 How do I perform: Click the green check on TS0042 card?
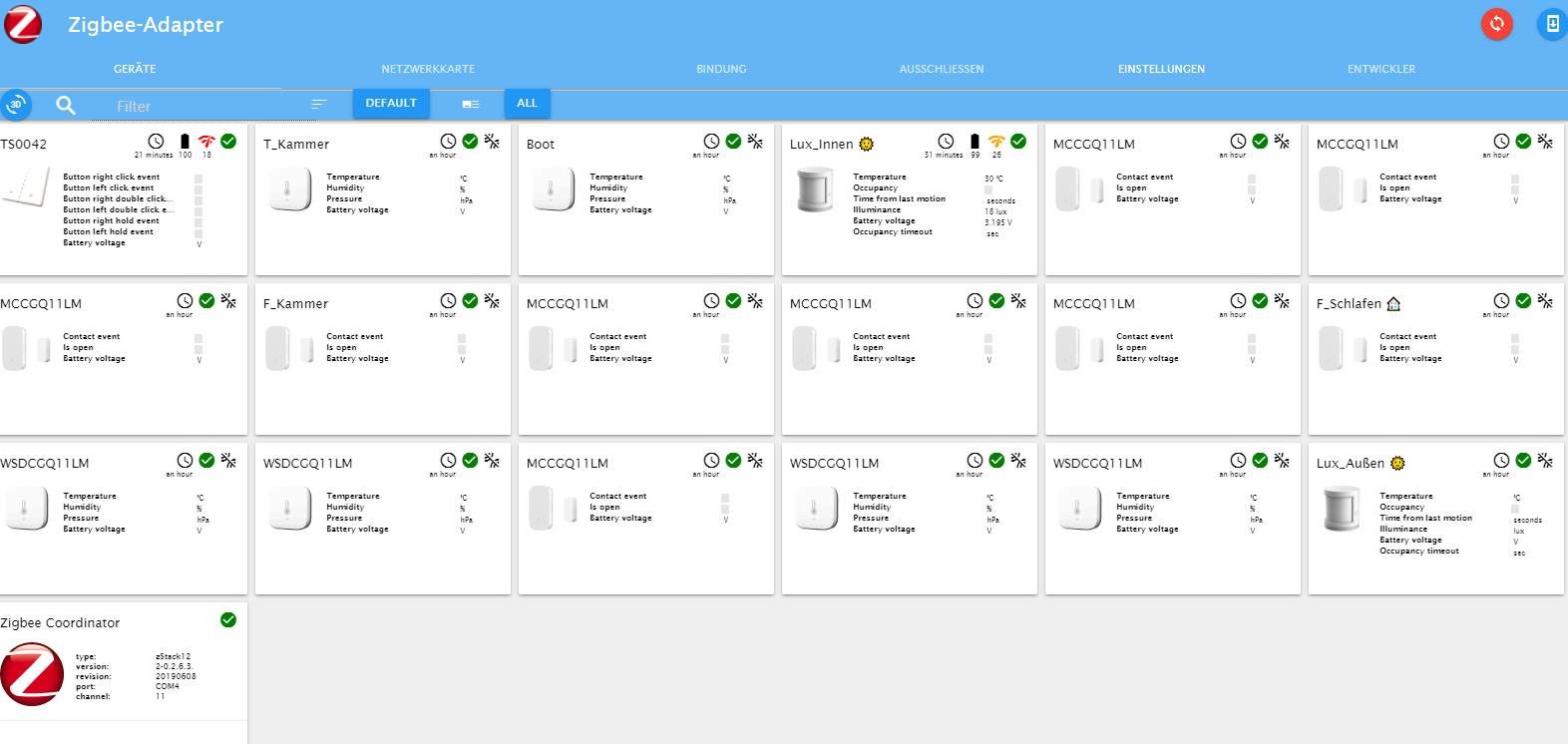tap(228, 142)
